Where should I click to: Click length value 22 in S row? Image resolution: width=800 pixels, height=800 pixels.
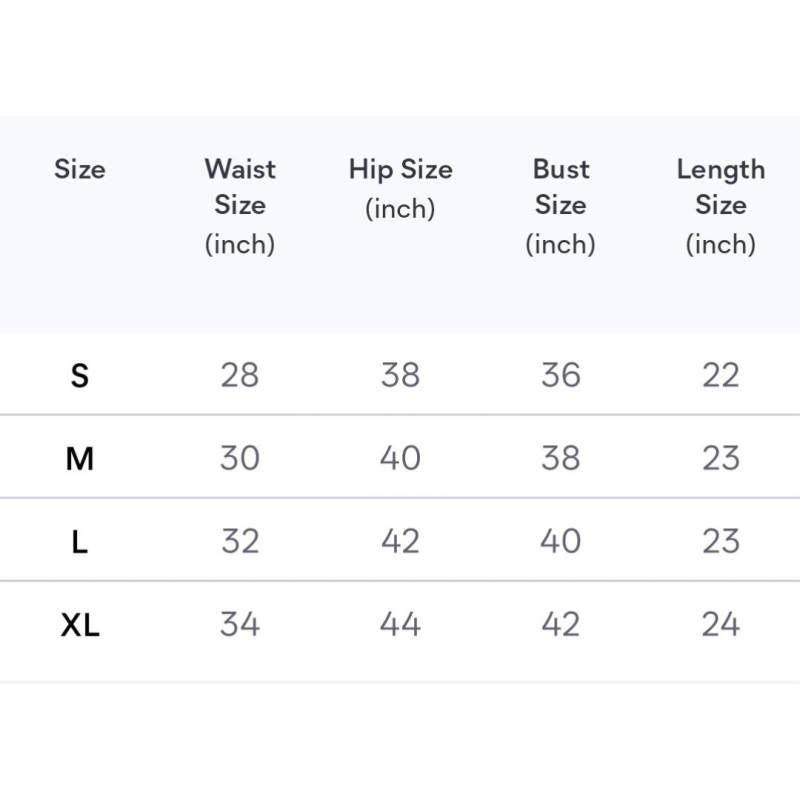(721, 375)
